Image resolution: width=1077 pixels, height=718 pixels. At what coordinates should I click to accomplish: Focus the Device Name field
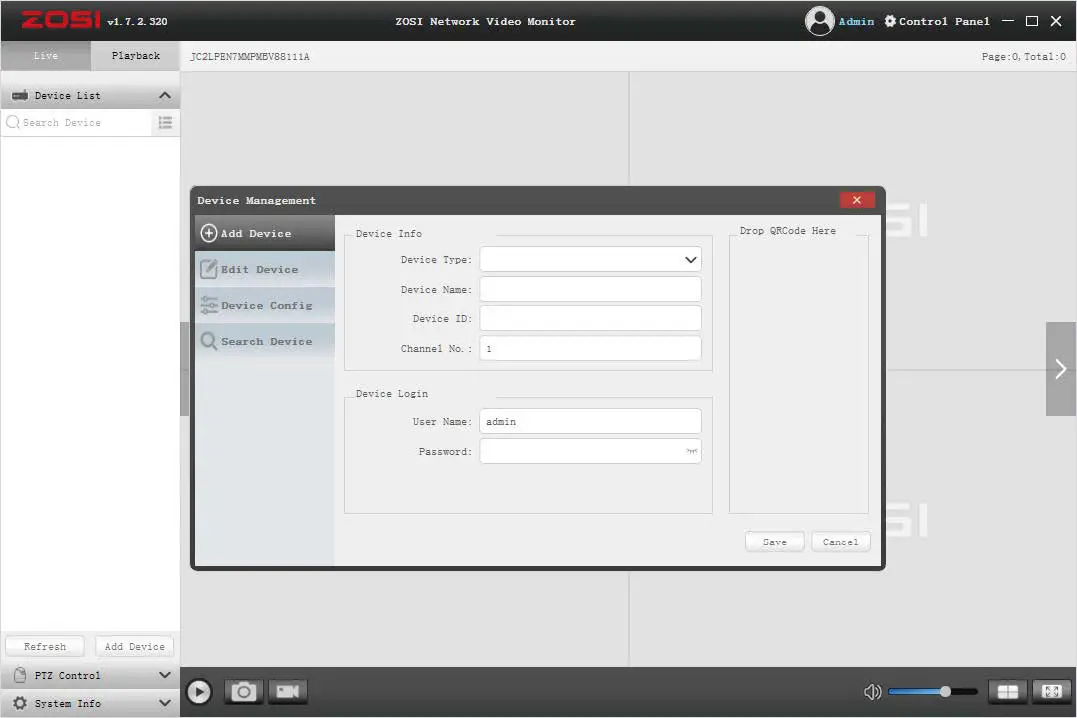tap(591, 289)
